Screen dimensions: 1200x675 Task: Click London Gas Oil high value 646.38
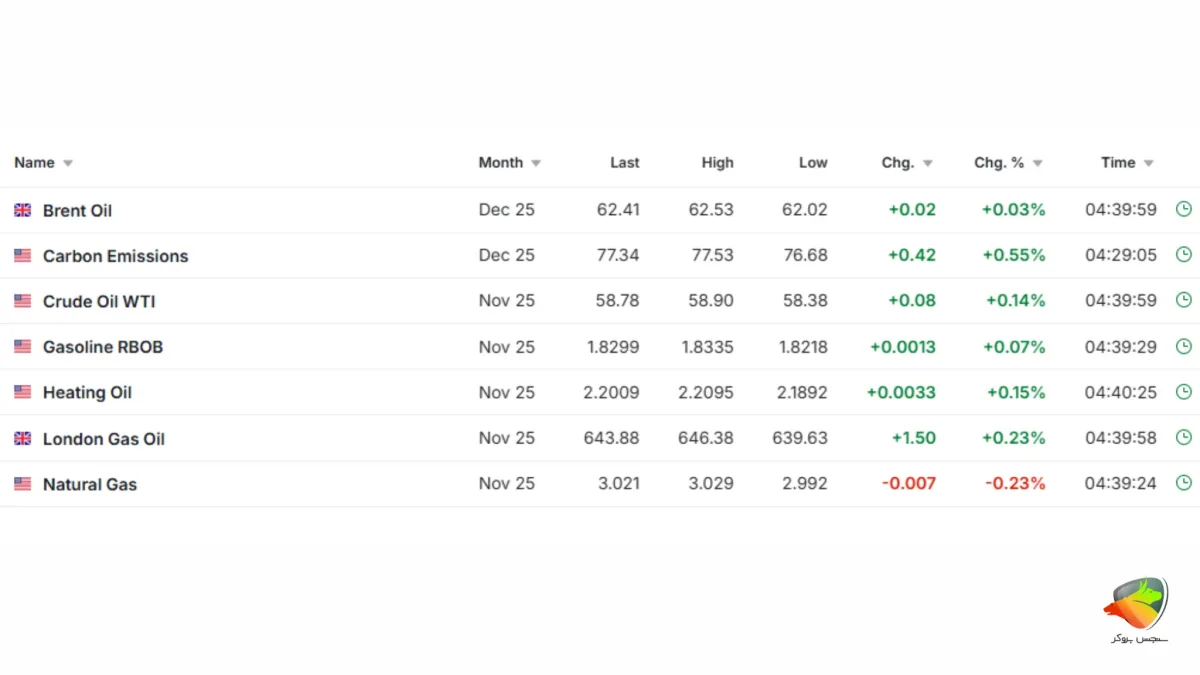click(x=706, y=438)
